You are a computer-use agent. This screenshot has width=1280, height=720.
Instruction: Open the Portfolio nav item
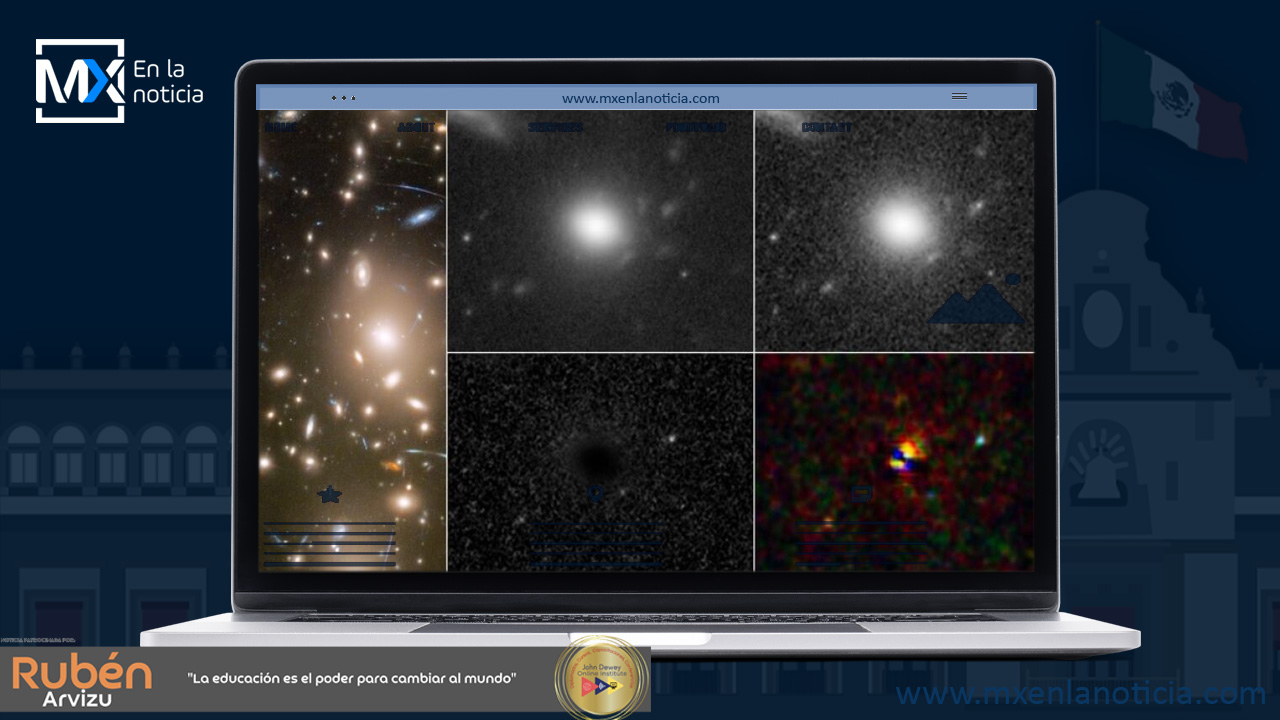696,127
